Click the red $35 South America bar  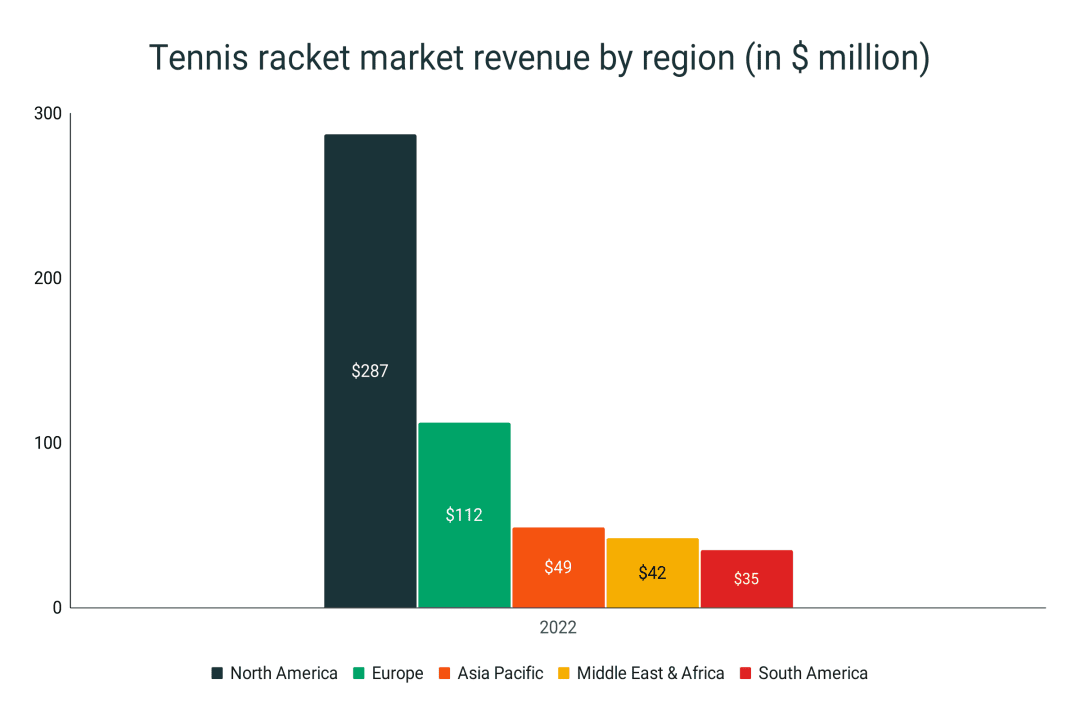point(747,577)
